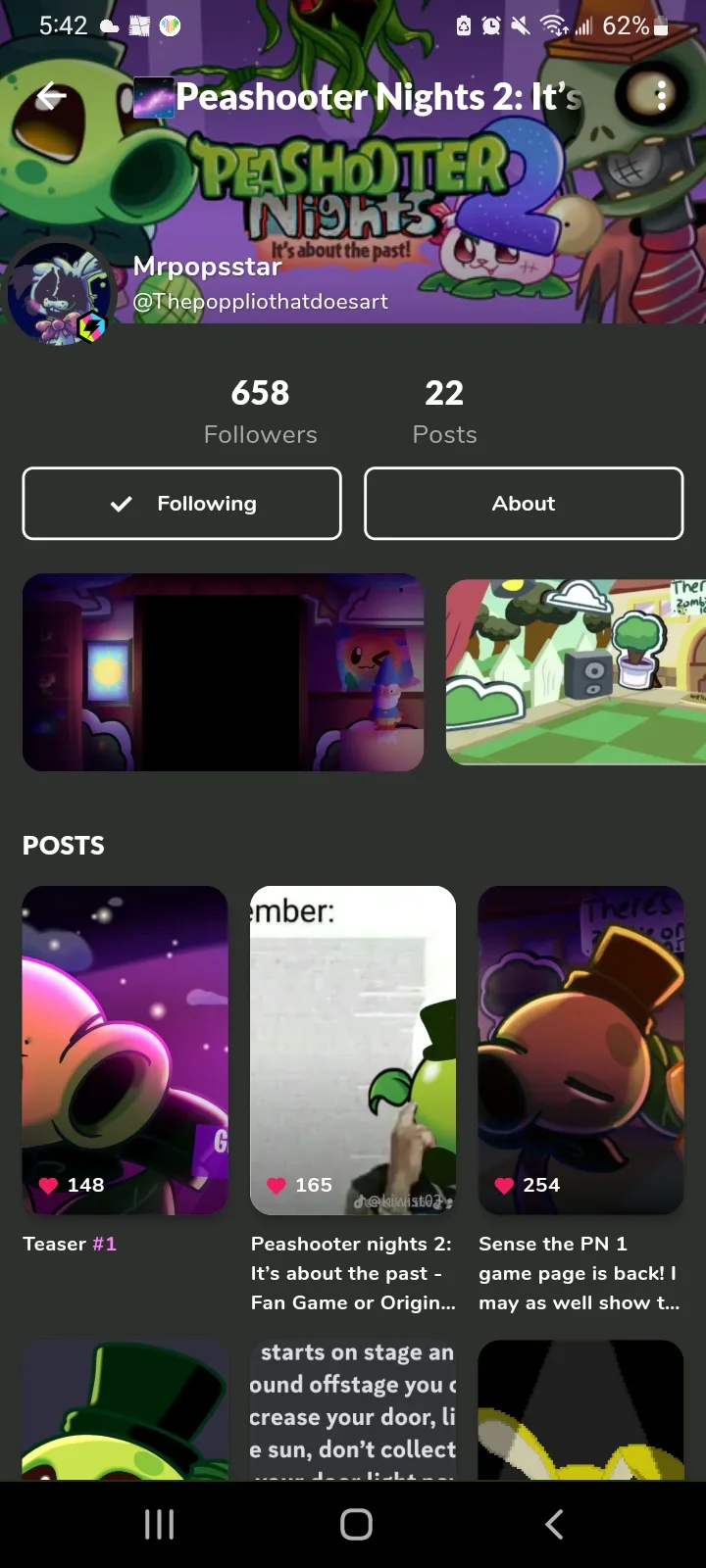
Task: Toggle the Following button to unfollow
Action: (182, 504)
